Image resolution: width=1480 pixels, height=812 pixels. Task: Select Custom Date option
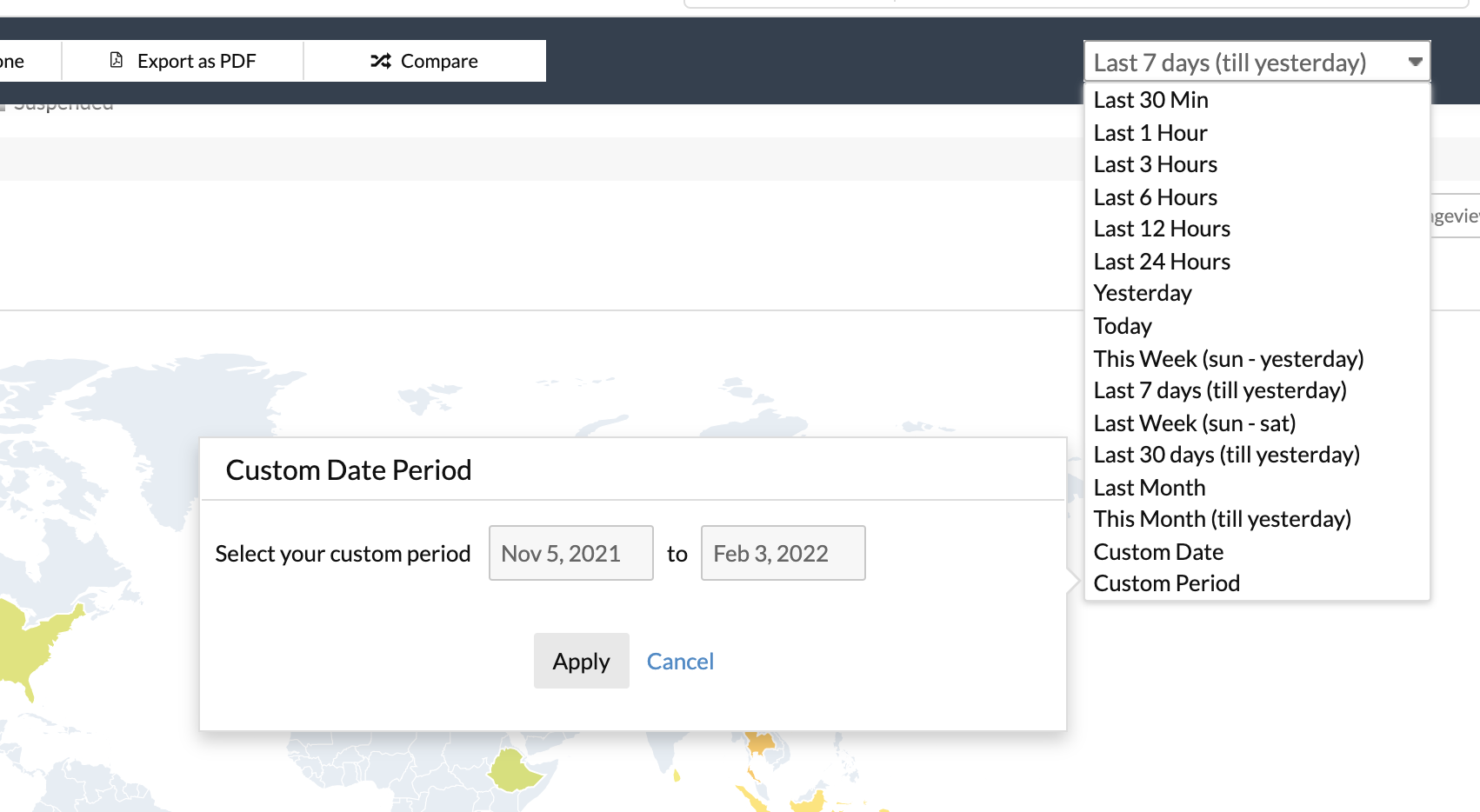[x=1158, y=552]
